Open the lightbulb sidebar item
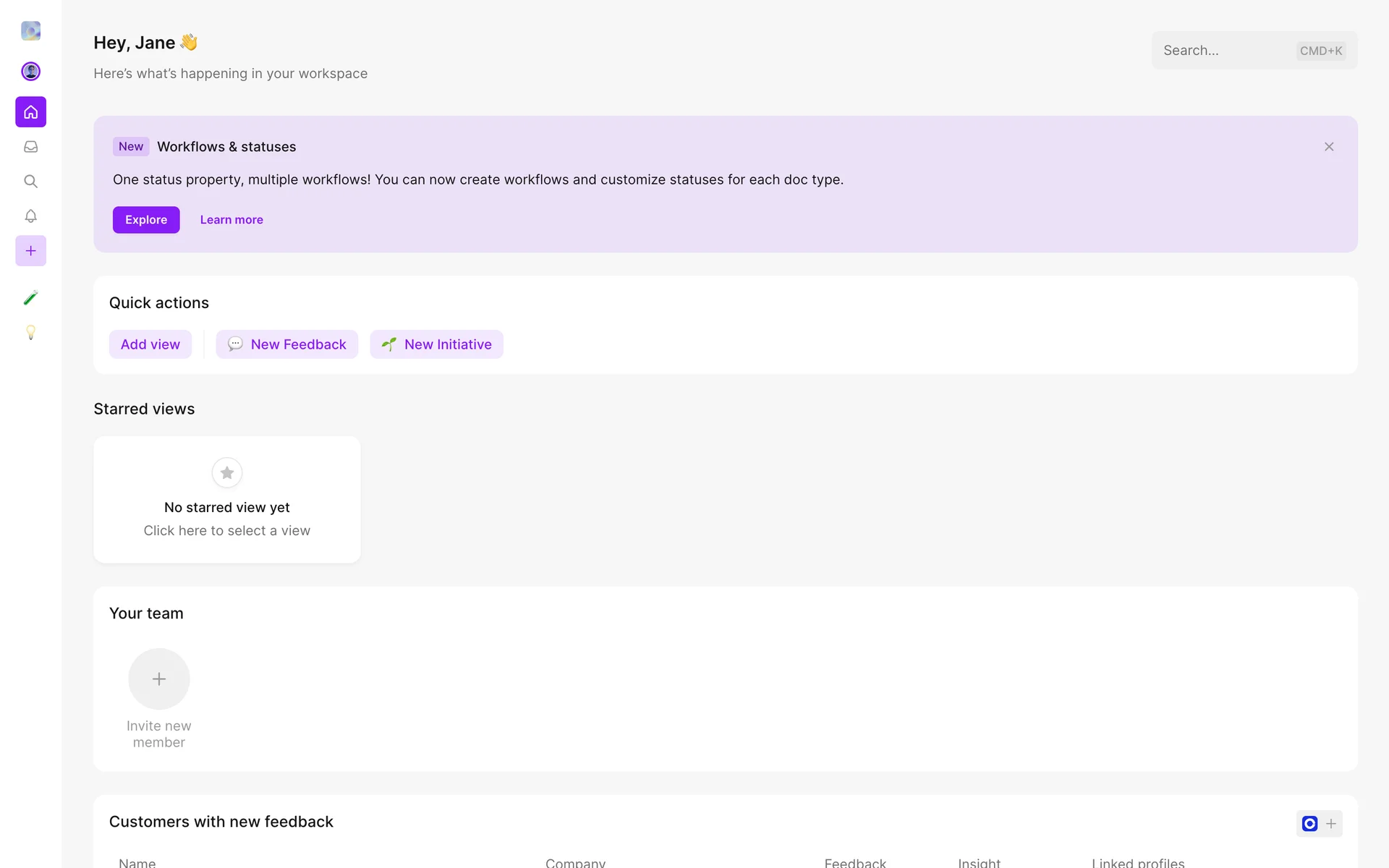The height and width of the screenshot is (868, 1389). [30, 332]
